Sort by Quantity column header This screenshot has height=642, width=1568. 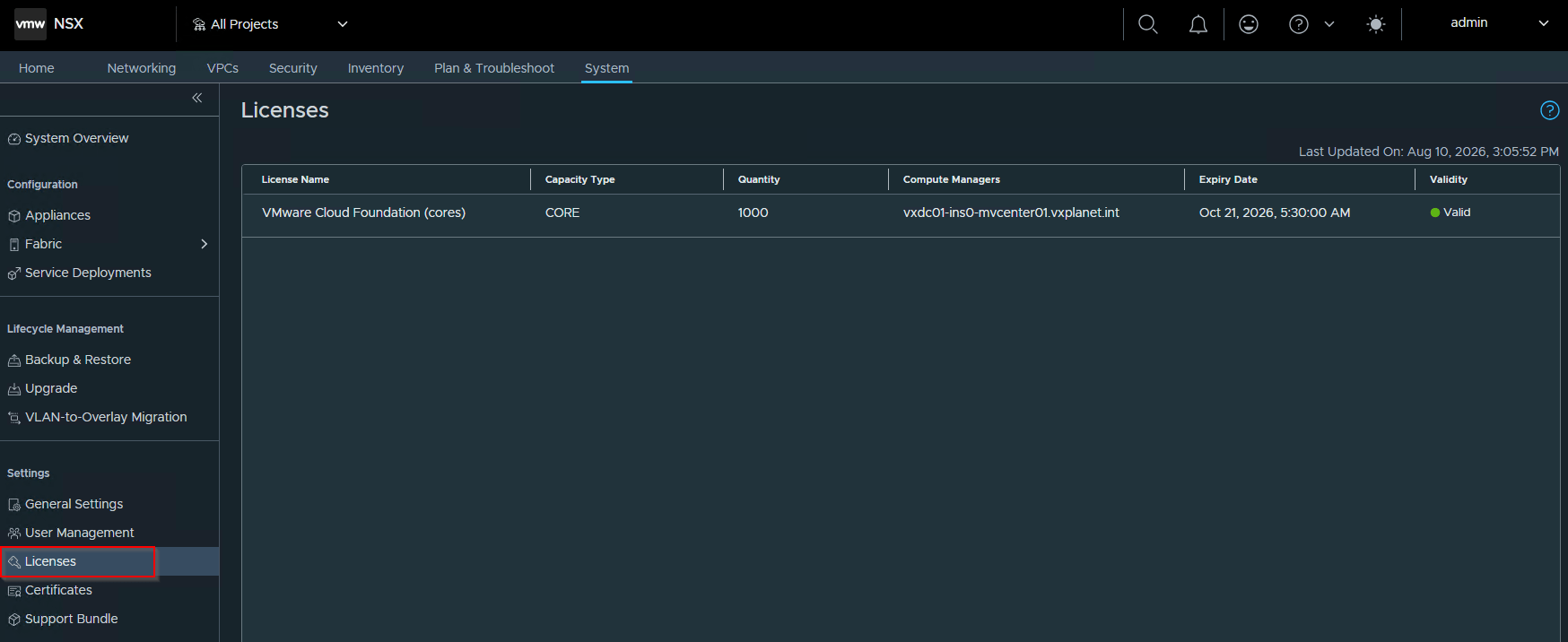759,179
